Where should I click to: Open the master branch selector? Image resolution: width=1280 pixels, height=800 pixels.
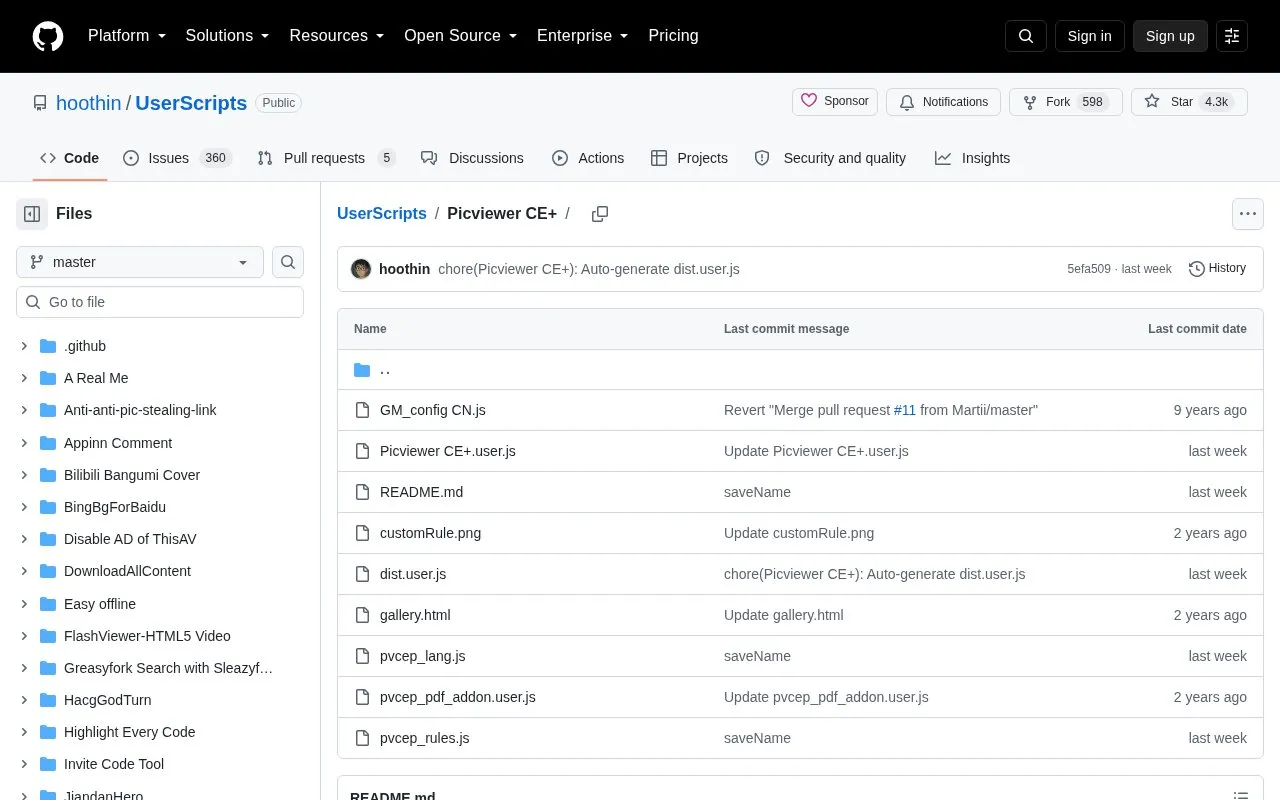140,262
